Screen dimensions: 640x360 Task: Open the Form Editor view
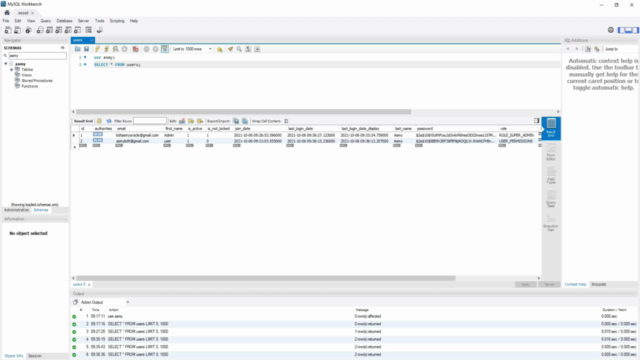[x=551, y=152]
